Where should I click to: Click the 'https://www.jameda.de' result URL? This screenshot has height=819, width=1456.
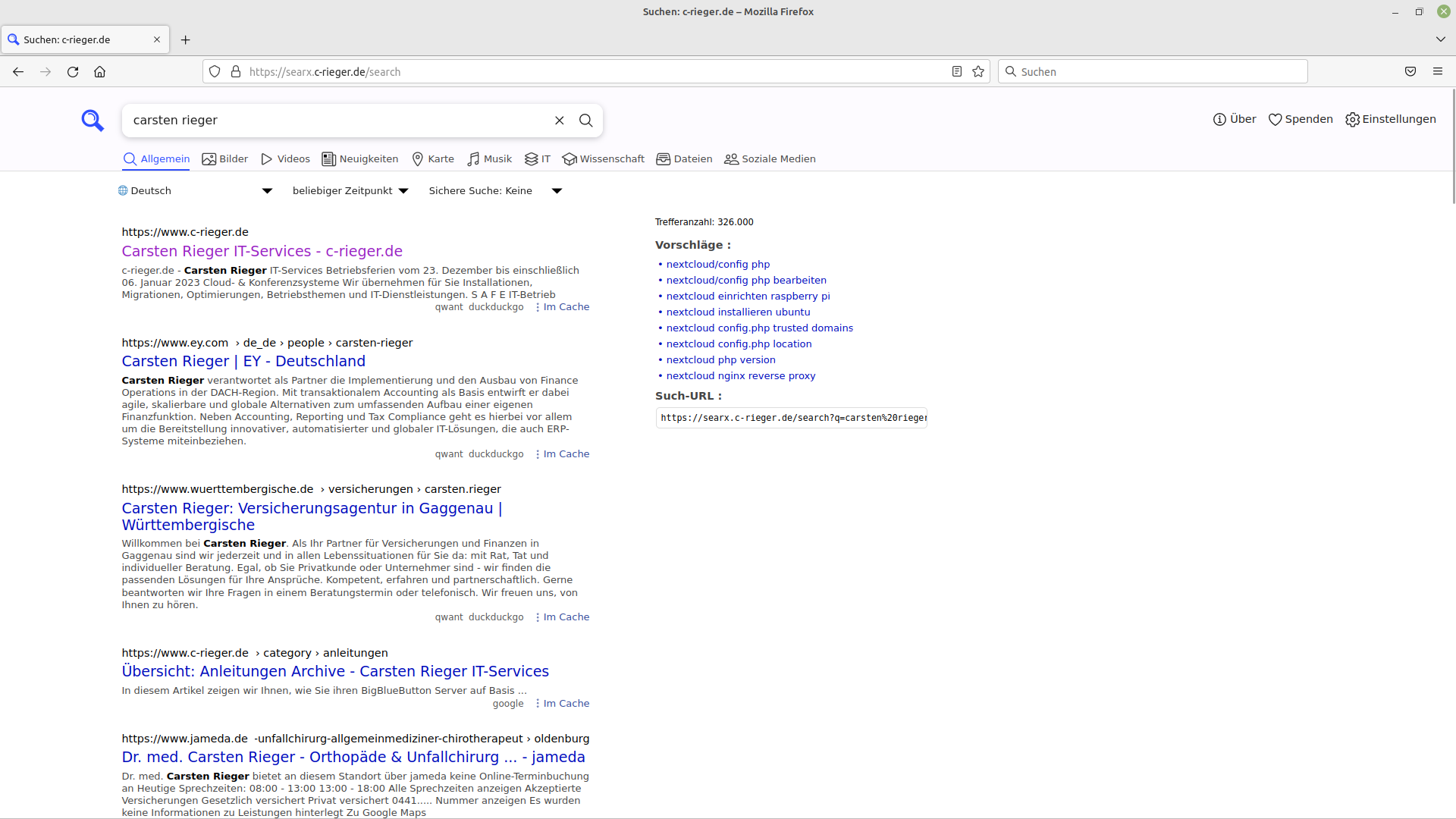coord(355,739)
